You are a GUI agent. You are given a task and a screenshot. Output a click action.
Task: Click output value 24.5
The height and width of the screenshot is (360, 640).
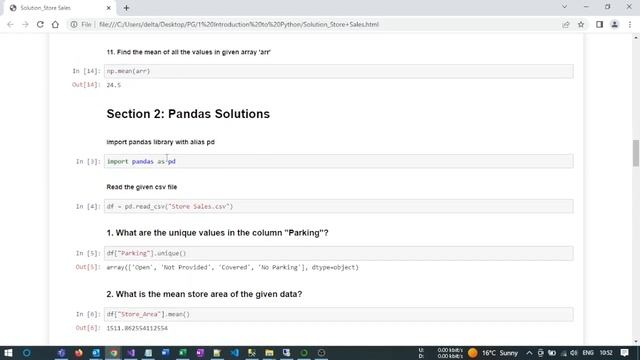point(113,85)
